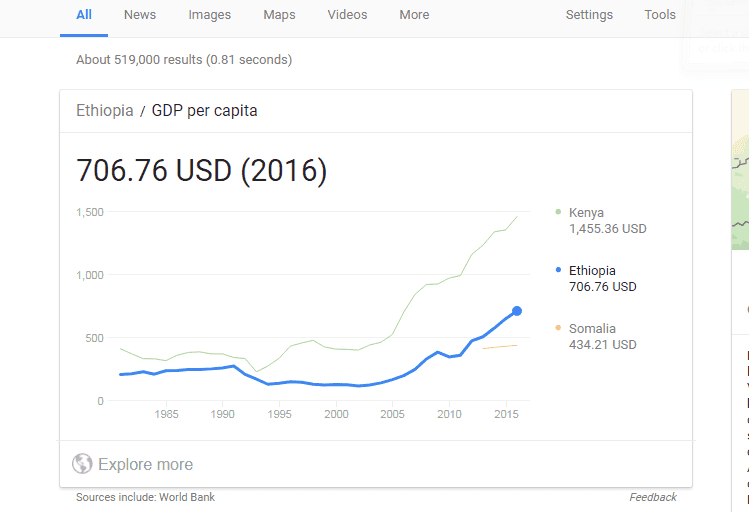Open the search Tools options

pos(660,15)
